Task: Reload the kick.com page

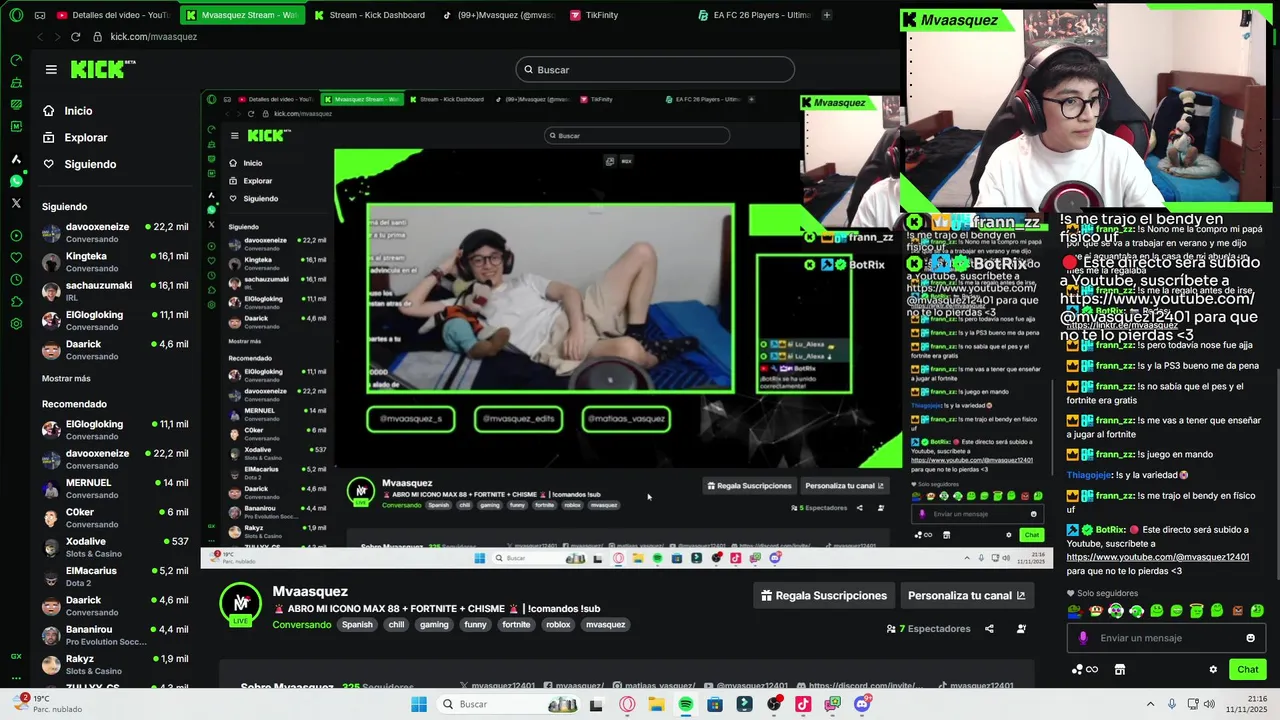Action: pos(75,36)
